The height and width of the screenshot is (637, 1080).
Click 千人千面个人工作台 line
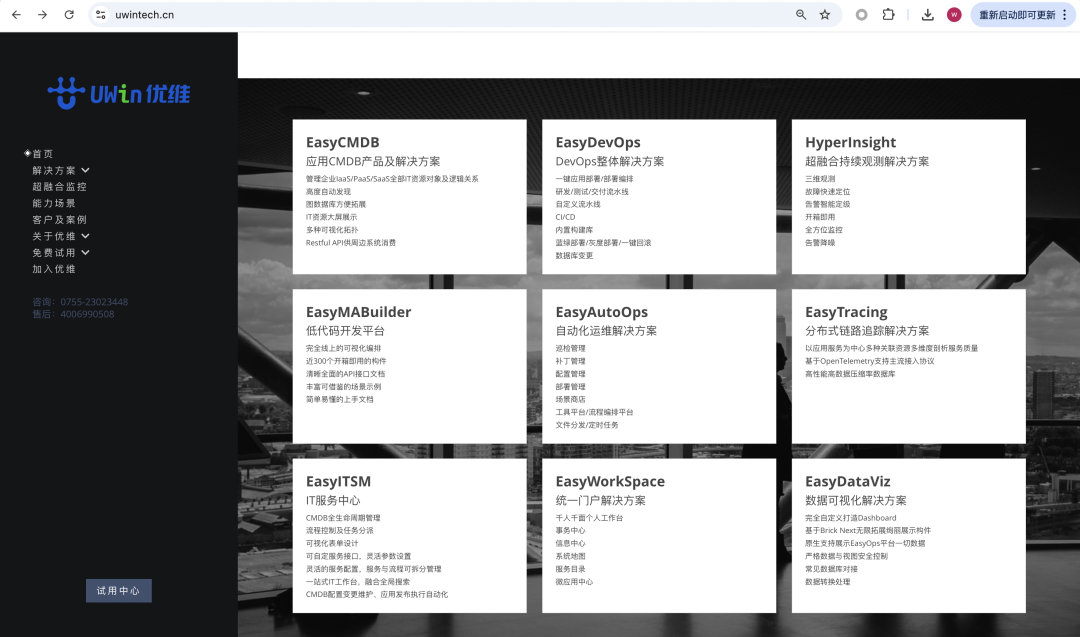(589, 518)
